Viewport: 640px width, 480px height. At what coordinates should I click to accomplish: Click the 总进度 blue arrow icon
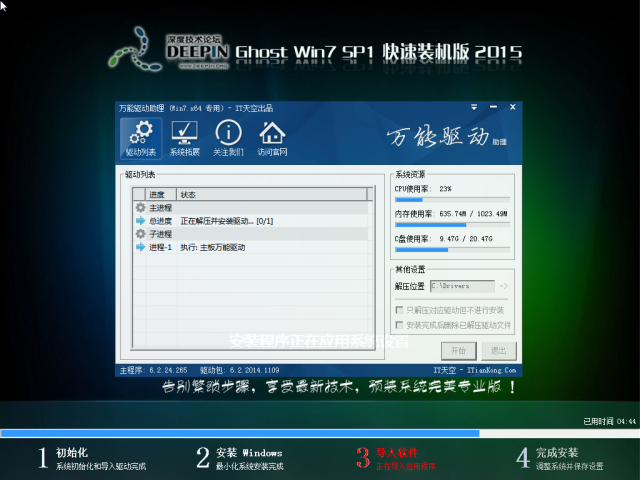click(x=140, y=221)
